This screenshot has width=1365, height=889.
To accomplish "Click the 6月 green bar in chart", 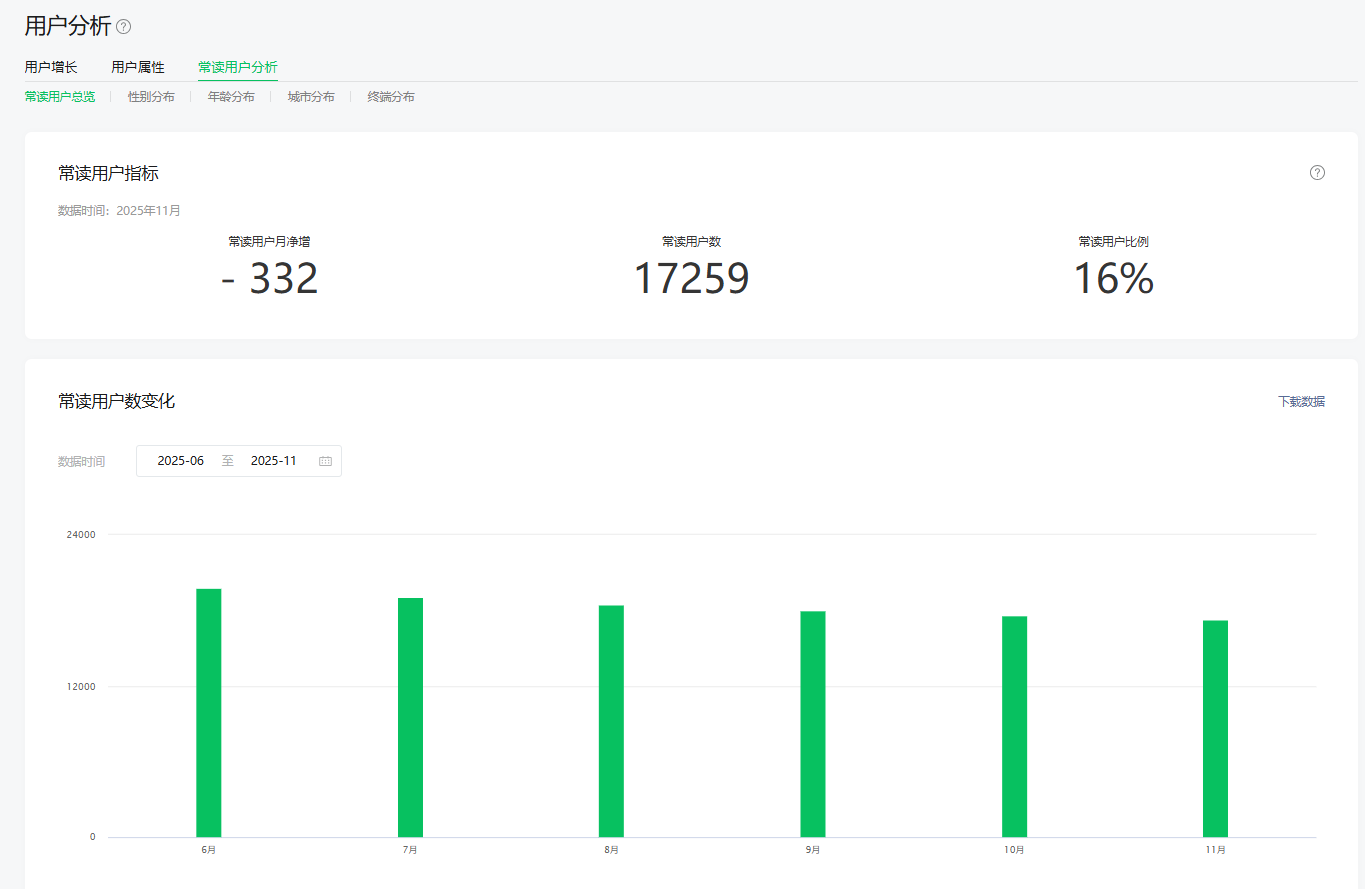I will click(x=209, y=712).
